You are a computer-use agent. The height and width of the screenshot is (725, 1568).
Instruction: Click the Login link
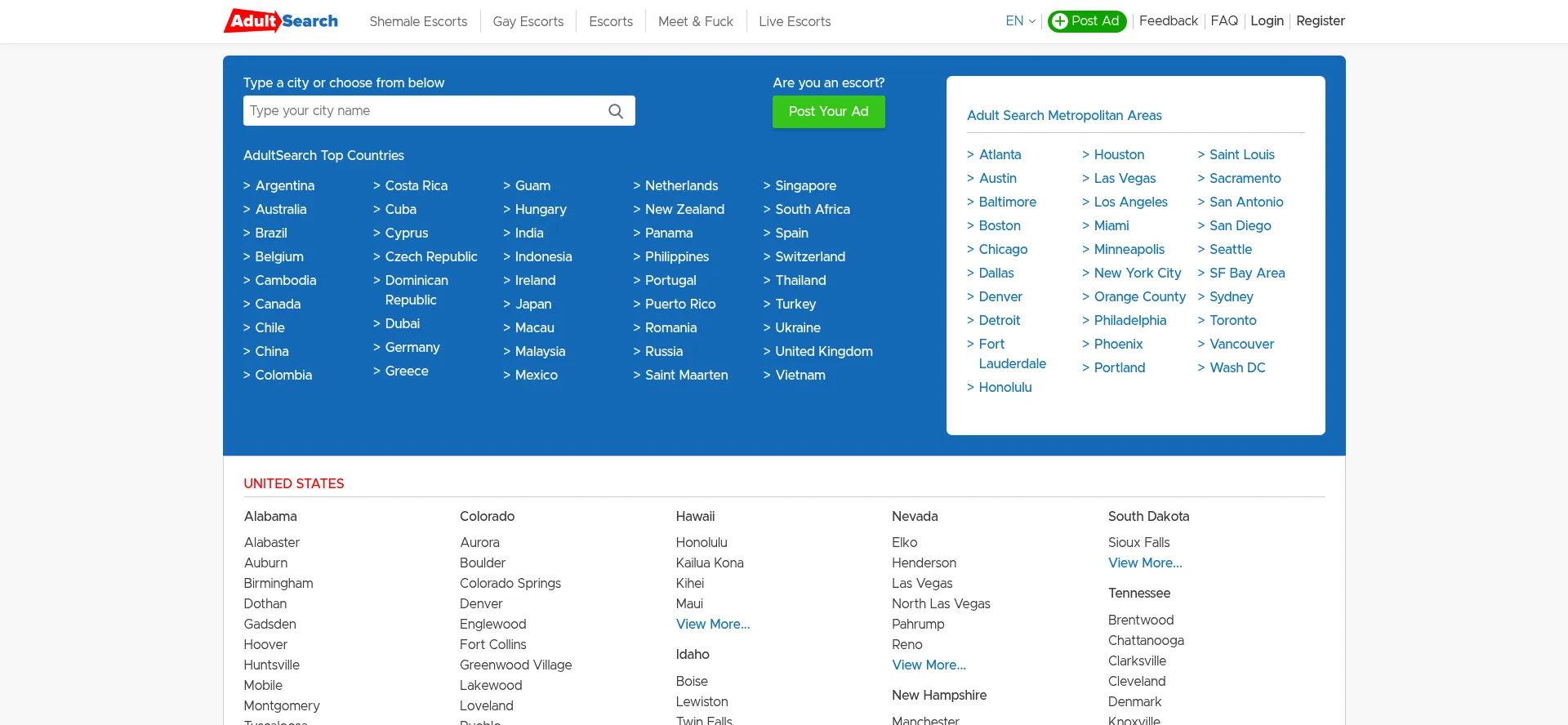click(1267, 21)
